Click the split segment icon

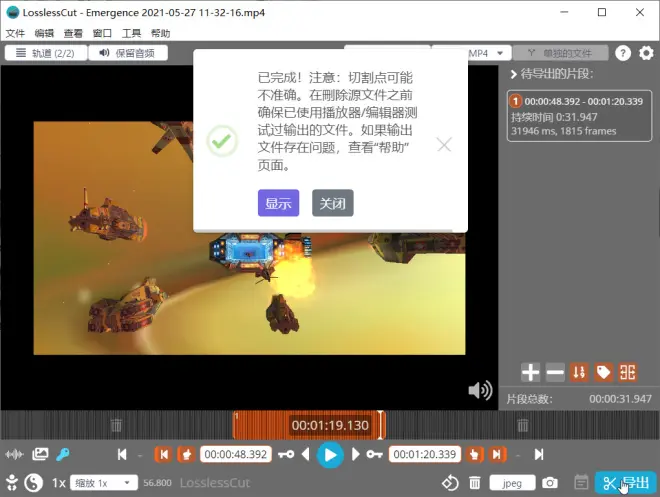click(x=628, y=372)
